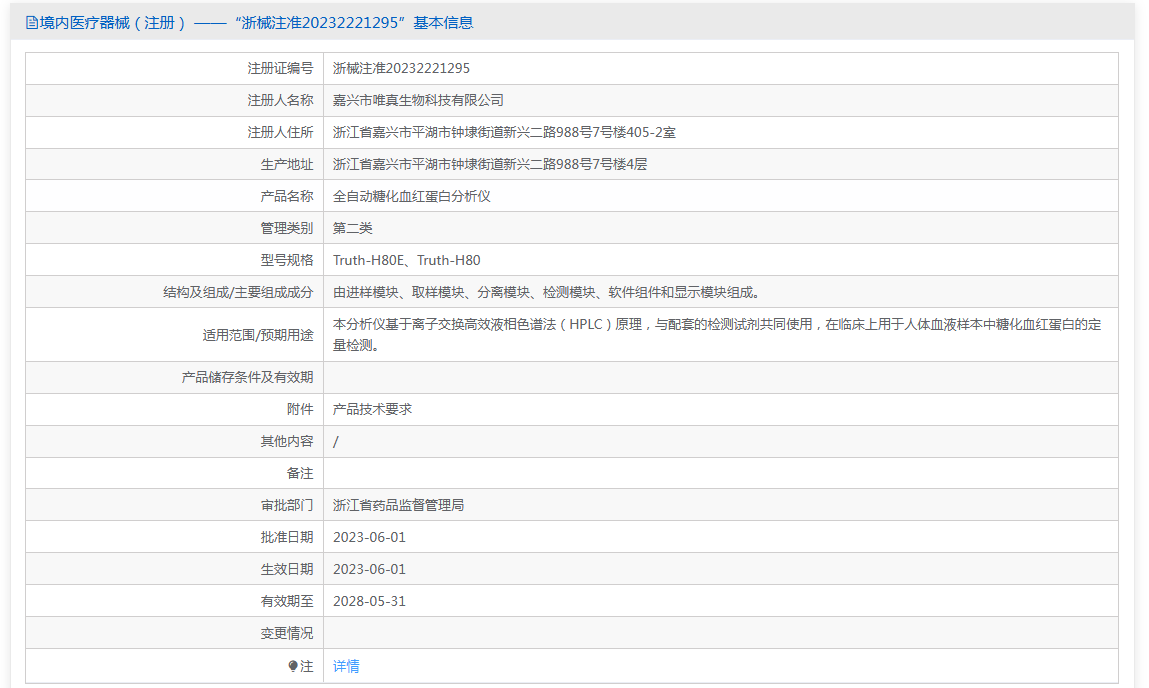The width and height of the screenshot is (1149, 688).
Task: Click the 结构及组成/主要组成成分 label
Action: coord(238,292)
